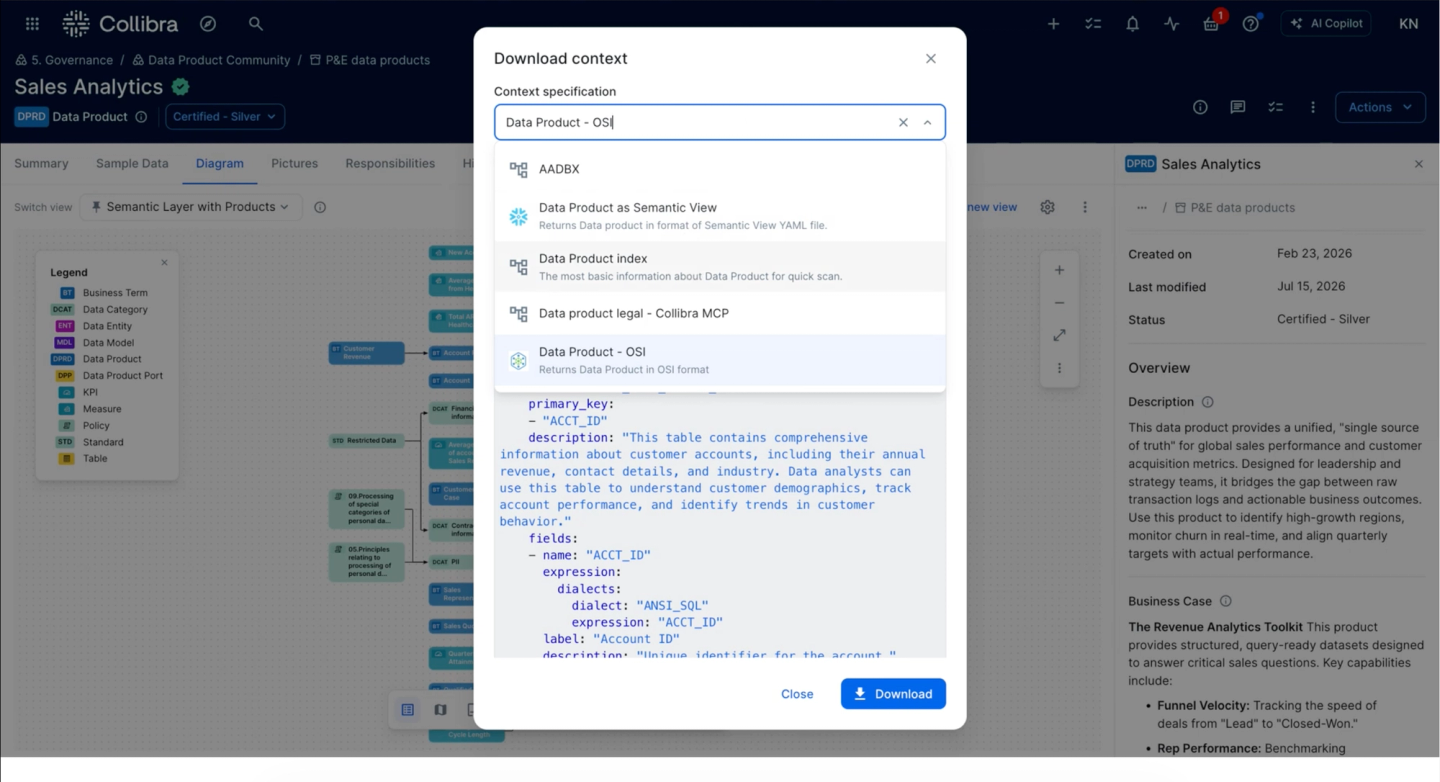This screenshot has height=782, width=1440.
Task: Switch to the Pictures tab
Action: (x=295, y=163)
